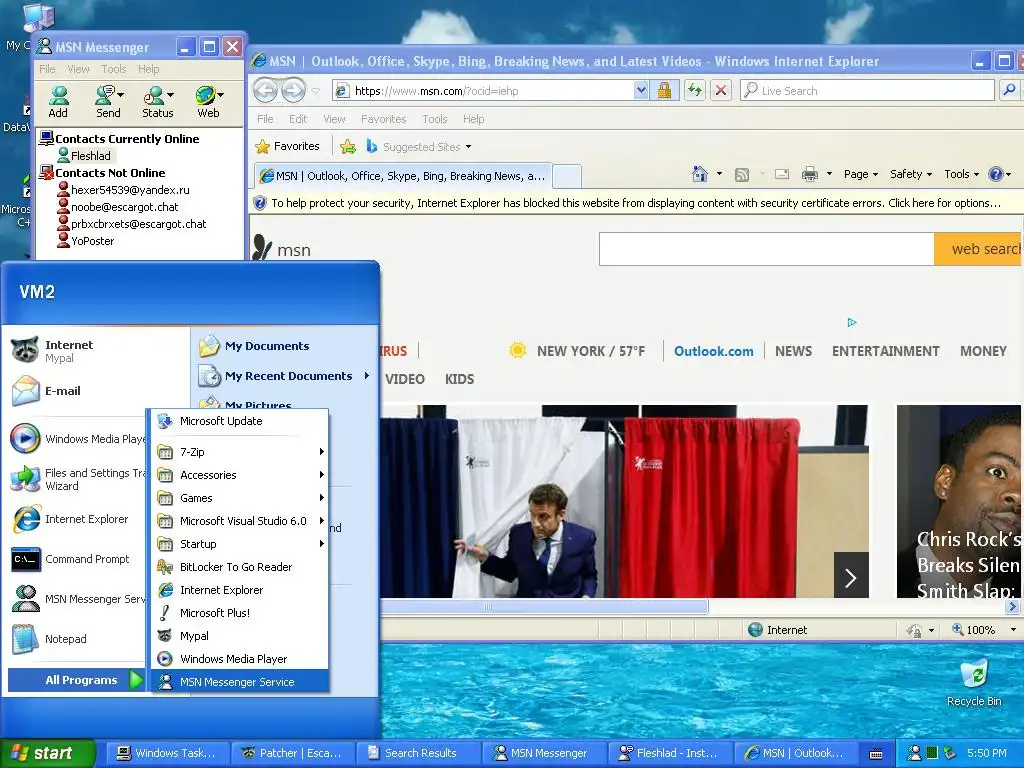Click the horizontal scrollbar in IE page

pyautogui.click(x=544, y=607)
